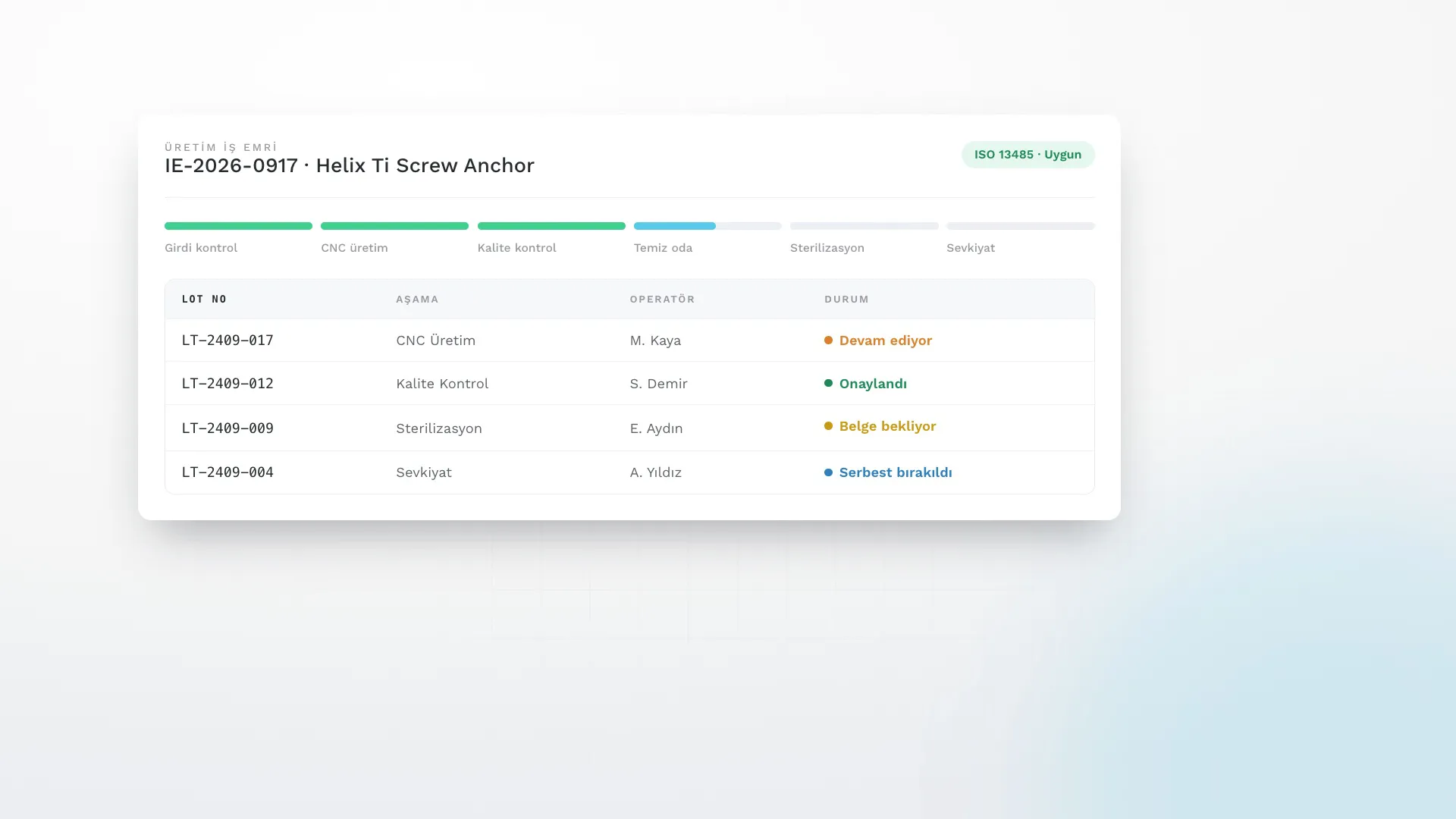Sort by LOT NO column header
Viewport: 1456px width, 819px height.
pyautogui.click(x=204, y=300)
